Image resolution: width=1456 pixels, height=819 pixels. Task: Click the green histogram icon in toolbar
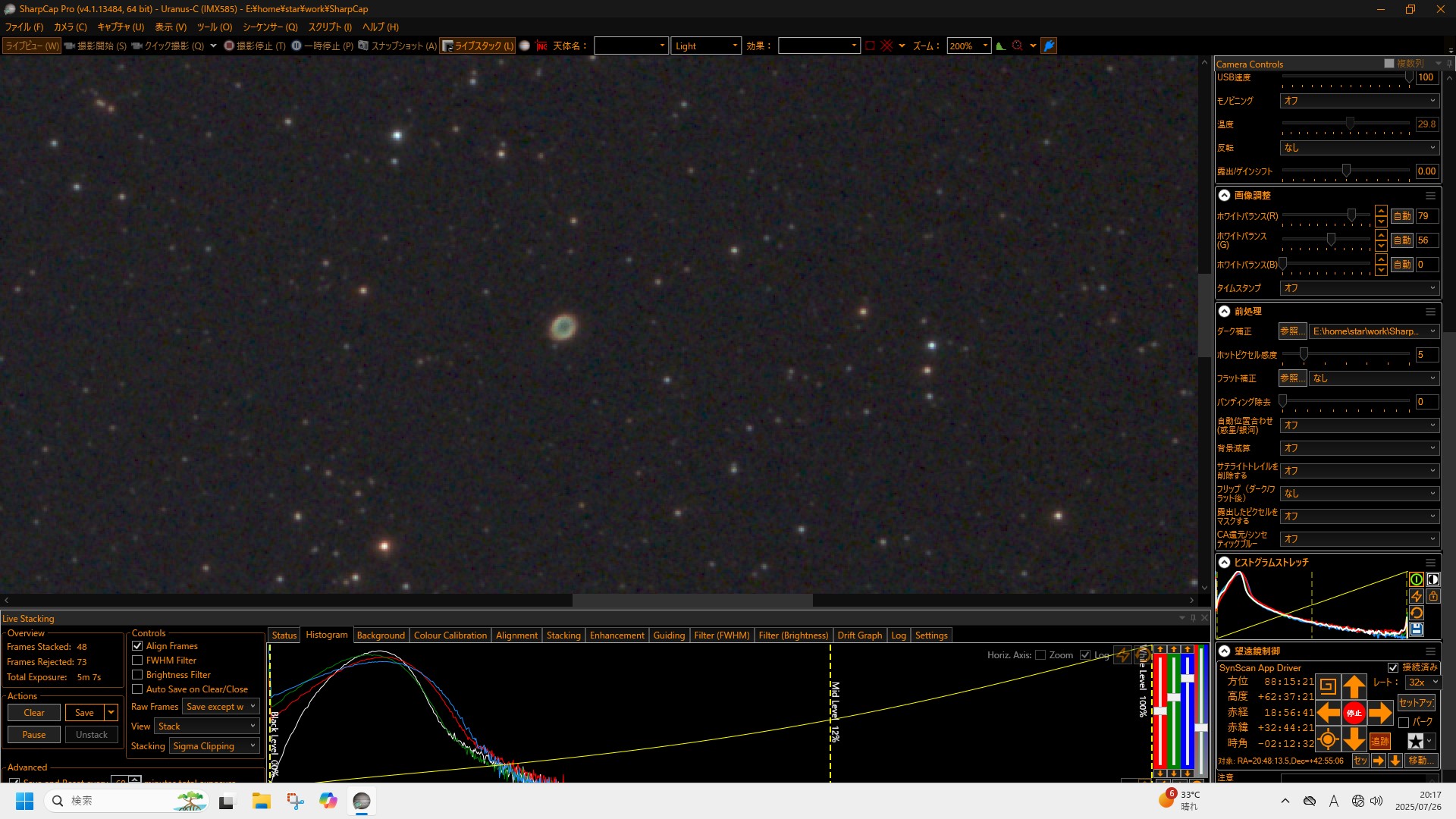pyautogui.click(x=1001, y=46)
